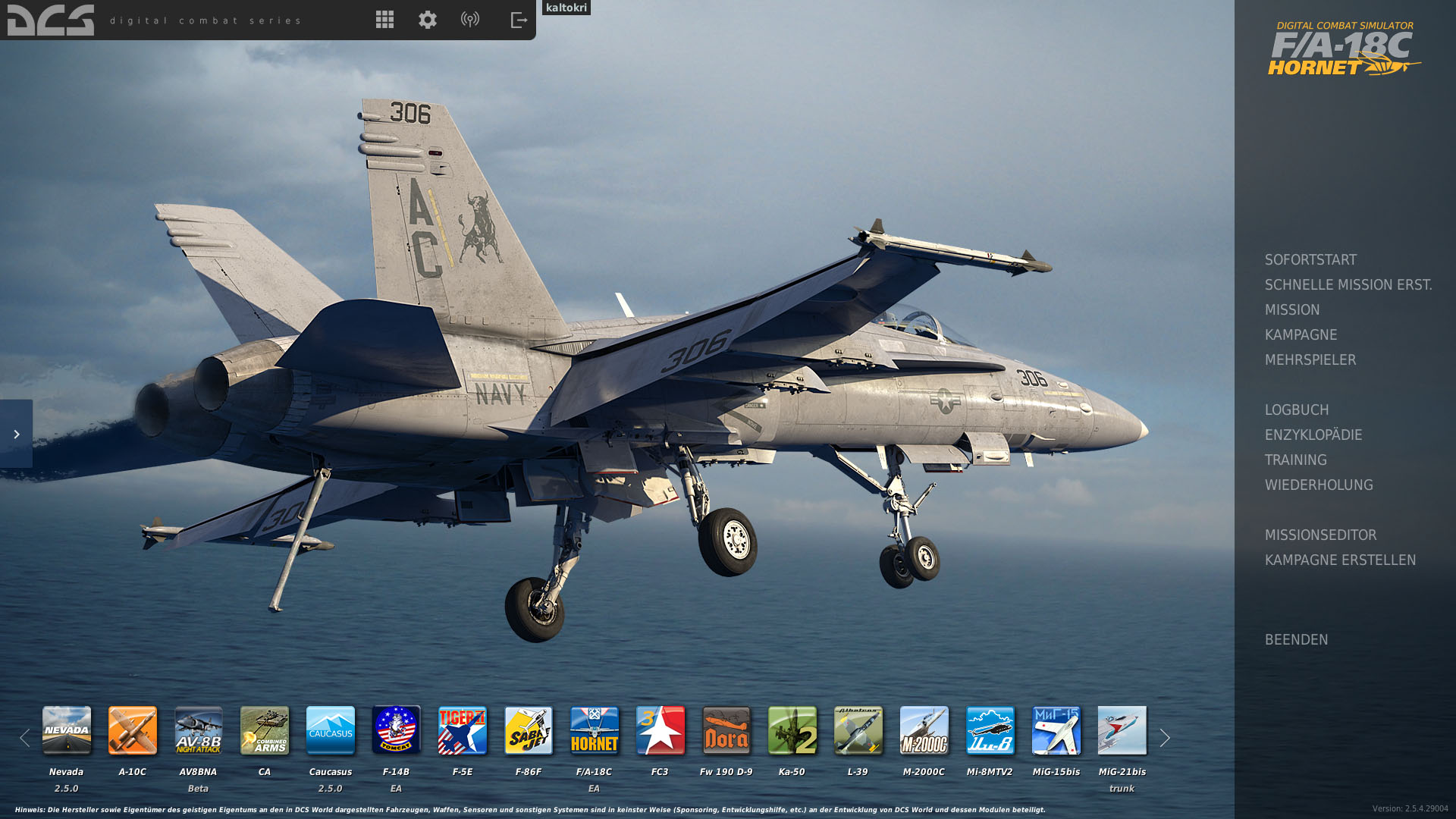Expand the left side panel chevron

(16, 434)
